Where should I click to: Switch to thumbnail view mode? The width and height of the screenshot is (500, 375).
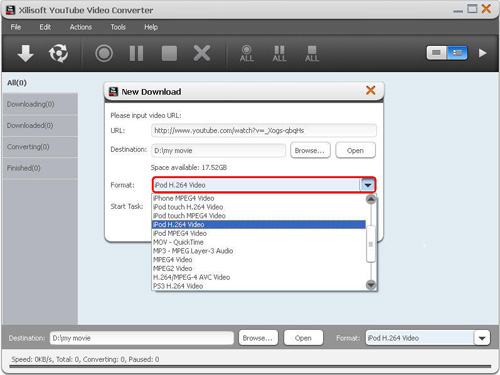click(x=437, y=53)
